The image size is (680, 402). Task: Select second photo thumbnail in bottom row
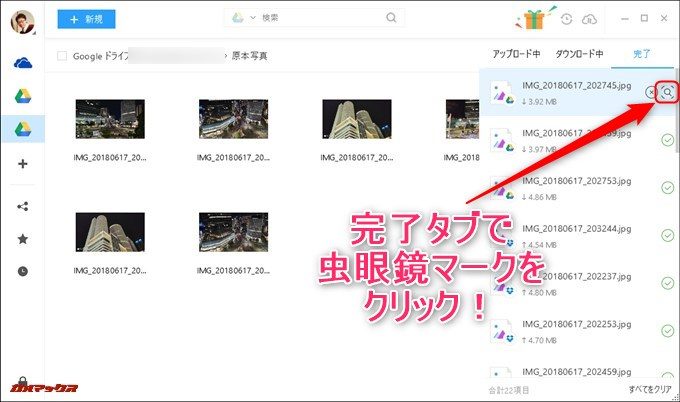click(x=233, y=232)
